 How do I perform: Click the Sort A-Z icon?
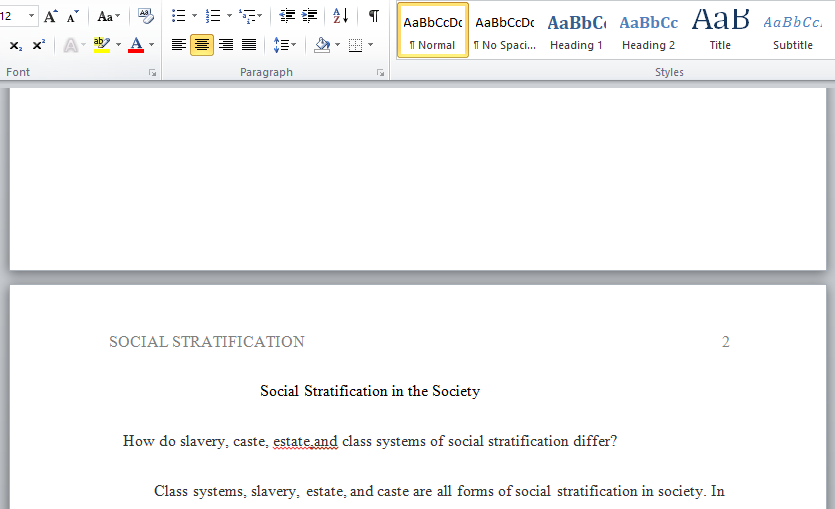[x=340, y=16]
